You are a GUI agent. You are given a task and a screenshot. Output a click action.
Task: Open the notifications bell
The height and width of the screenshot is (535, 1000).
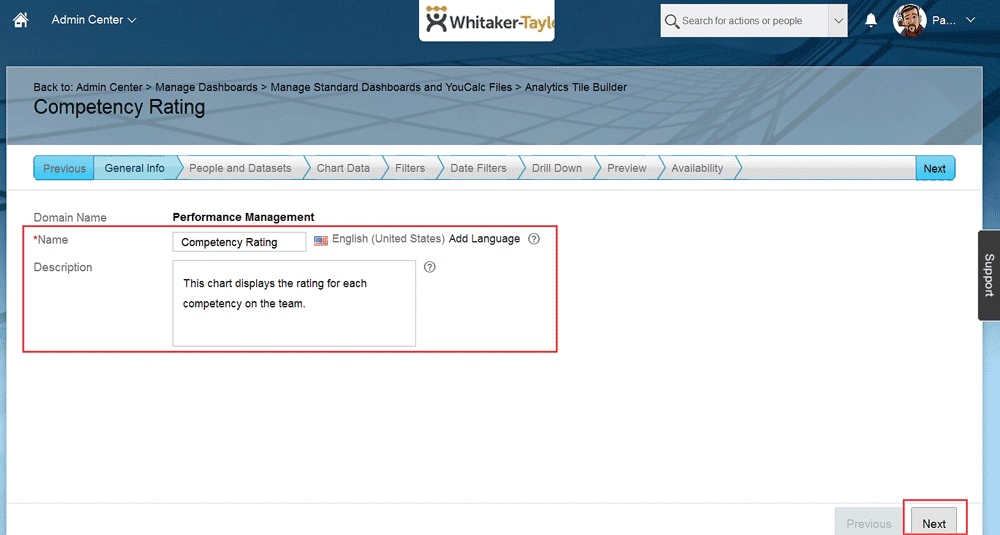871,20
